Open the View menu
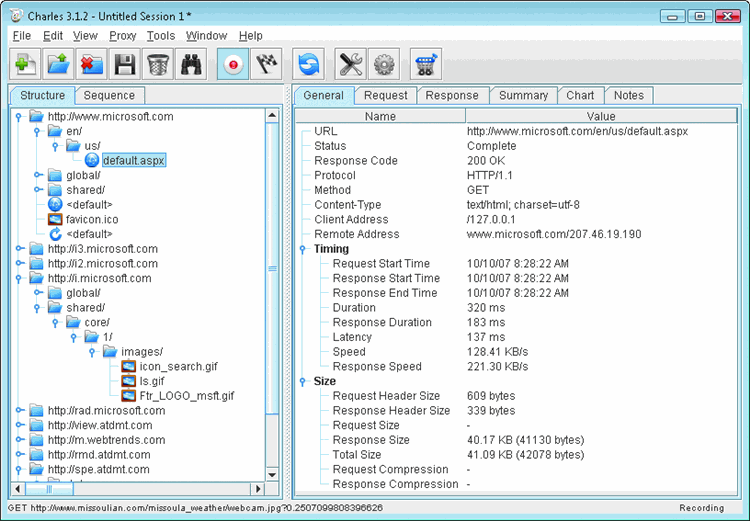This screenshot has height=521, width=750. [x=85, y=36]
